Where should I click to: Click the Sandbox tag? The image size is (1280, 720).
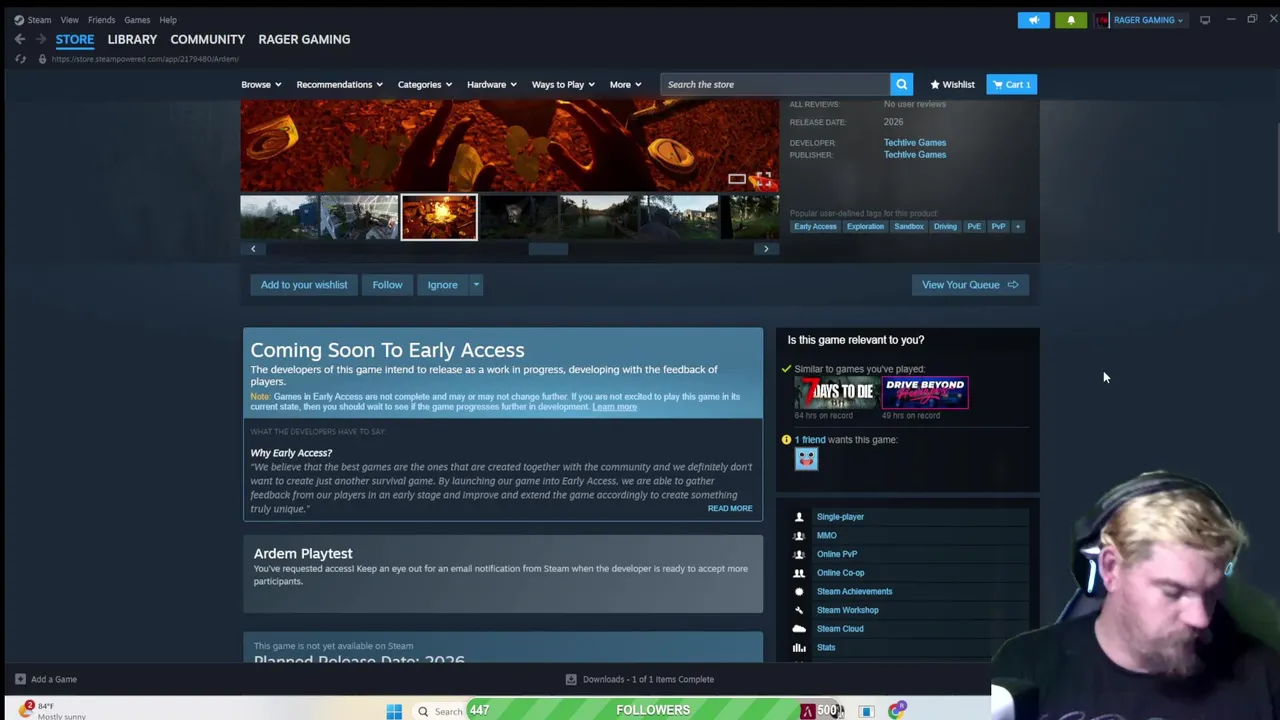tap(909, 227)
